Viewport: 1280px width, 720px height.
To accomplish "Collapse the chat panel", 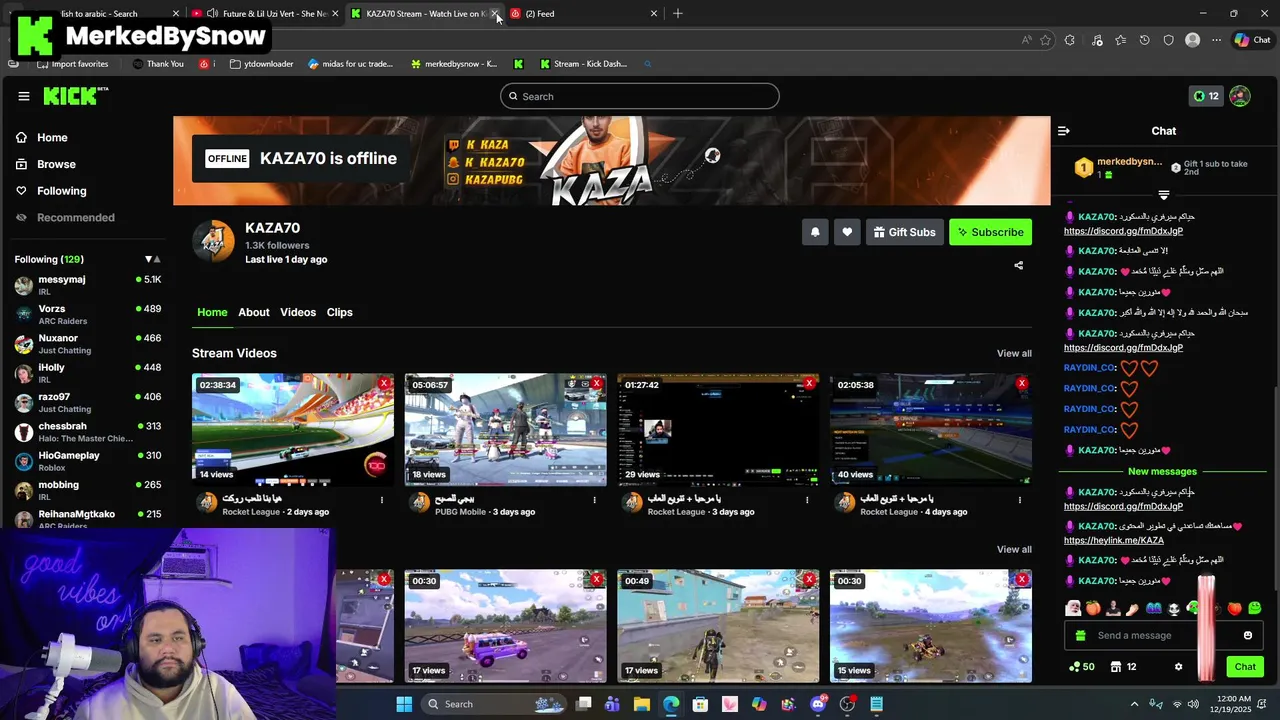I will pyautogui.click(x=1064, y=131).
